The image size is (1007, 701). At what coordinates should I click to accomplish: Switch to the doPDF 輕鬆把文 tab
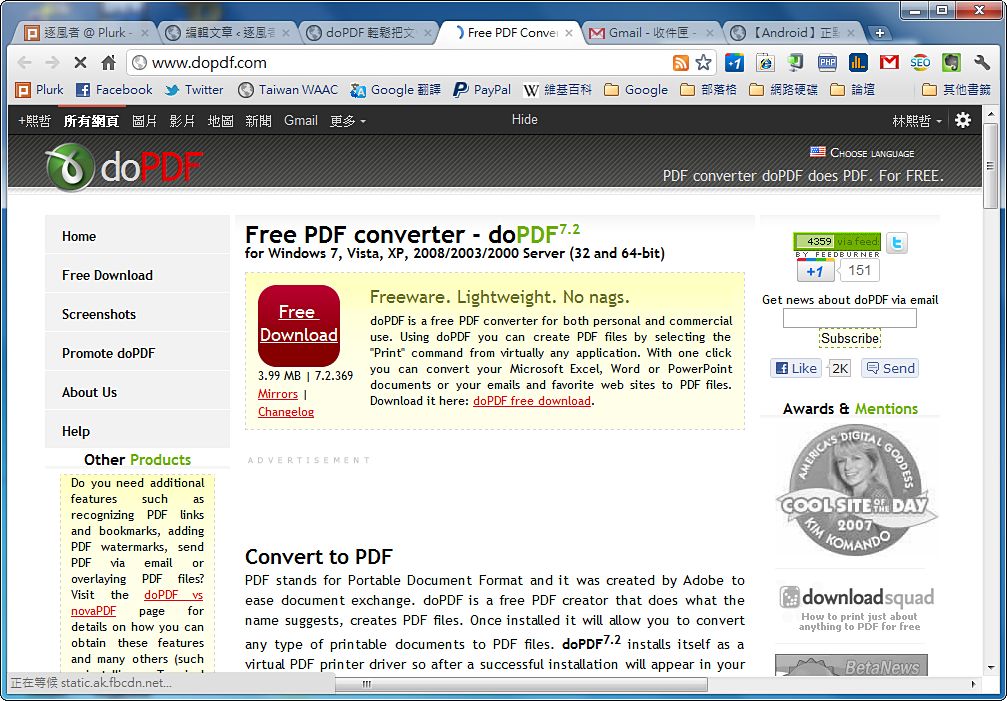click(x=367, y=33)
